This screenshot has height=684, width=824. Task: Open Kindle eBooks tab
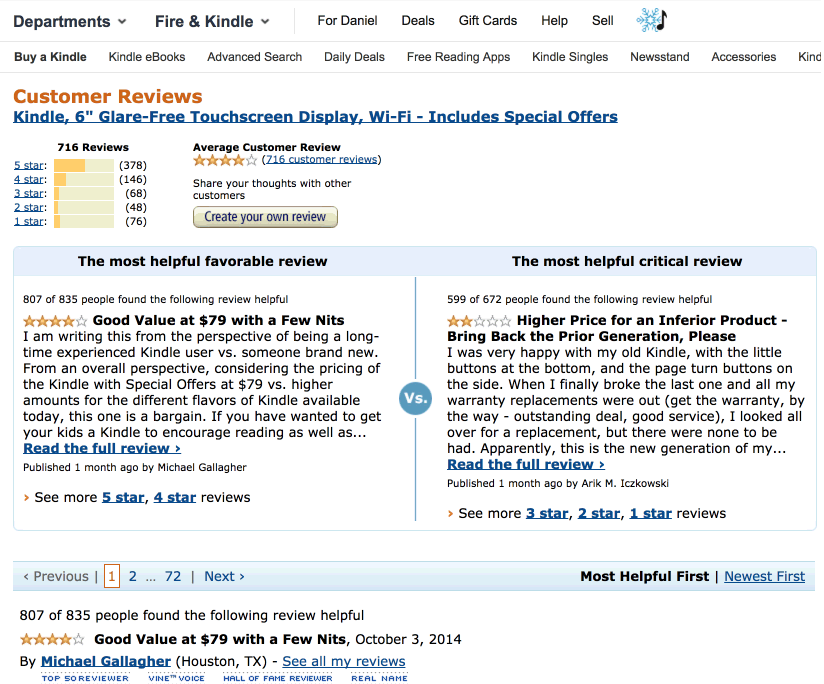tap(147, 57)
